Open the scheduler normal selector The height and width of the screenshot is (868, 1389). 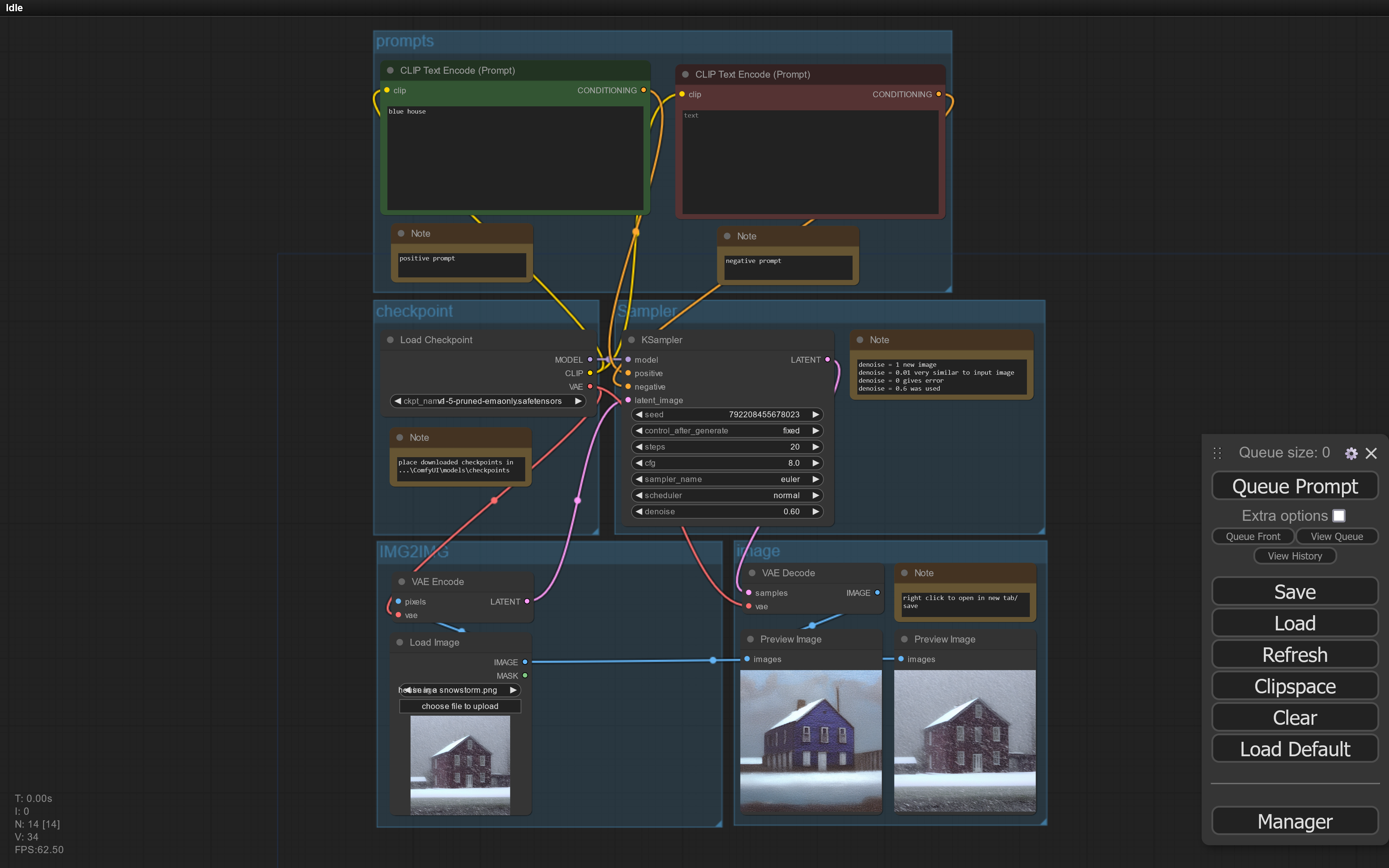pos(727,495)
